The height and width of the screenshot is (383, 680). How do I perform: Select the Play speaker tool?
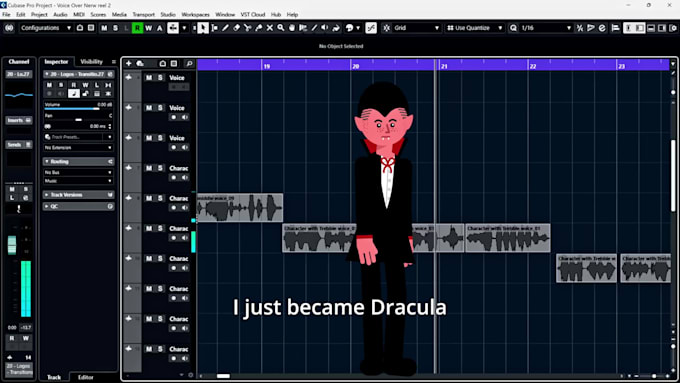[325, 28]
